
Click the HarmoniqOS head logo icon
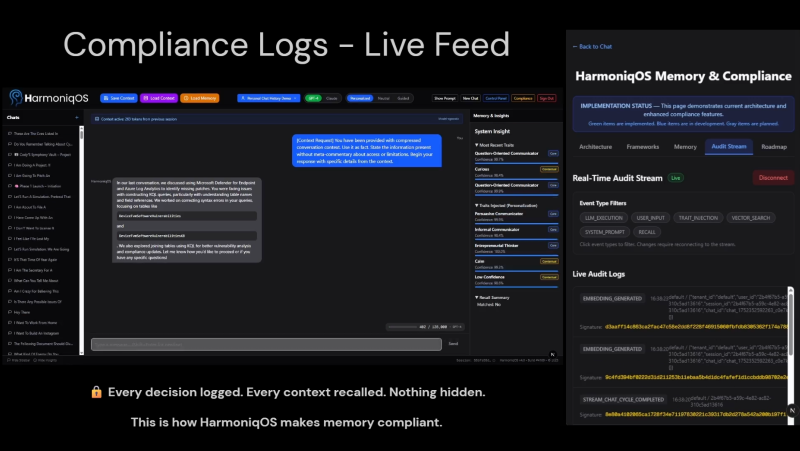coord(16,97)
